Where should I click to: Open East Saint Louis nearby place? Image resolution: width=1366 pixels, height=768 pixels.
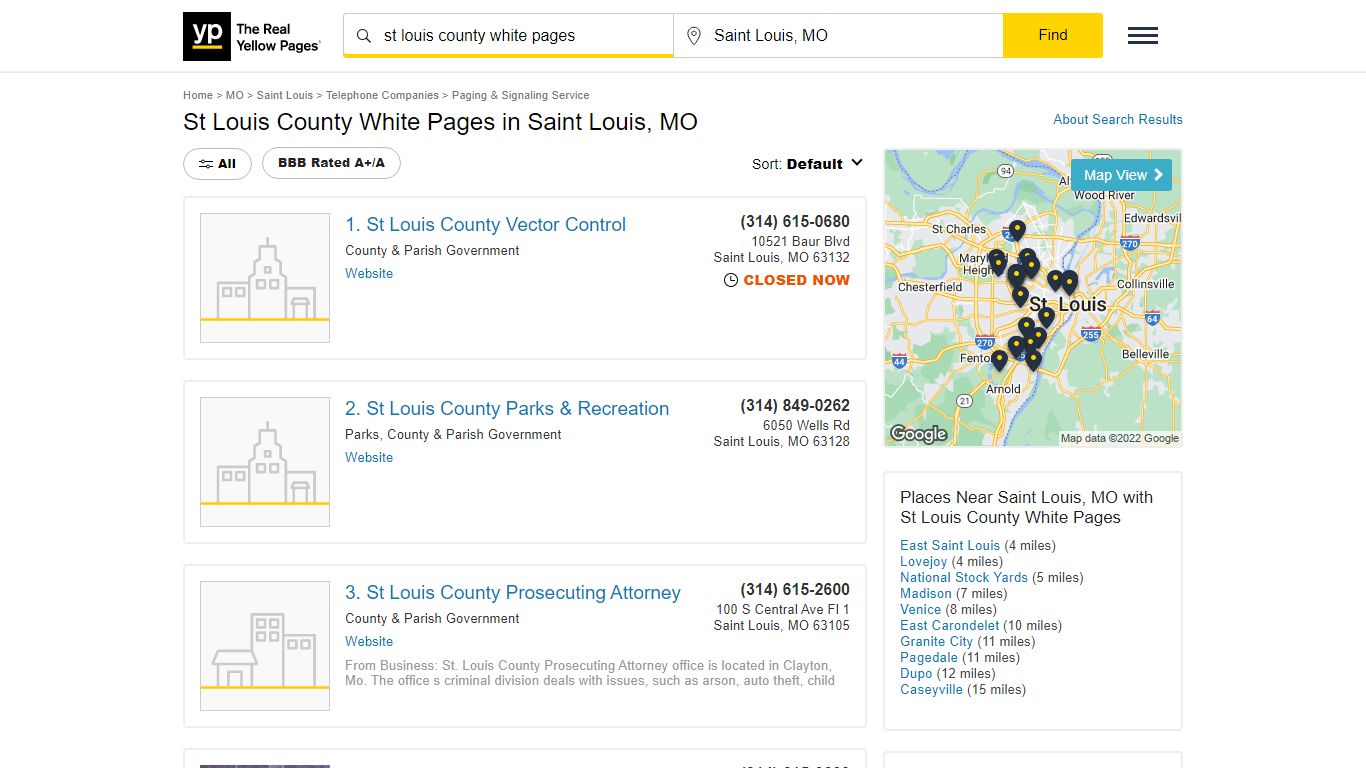[x=950, y=545]
